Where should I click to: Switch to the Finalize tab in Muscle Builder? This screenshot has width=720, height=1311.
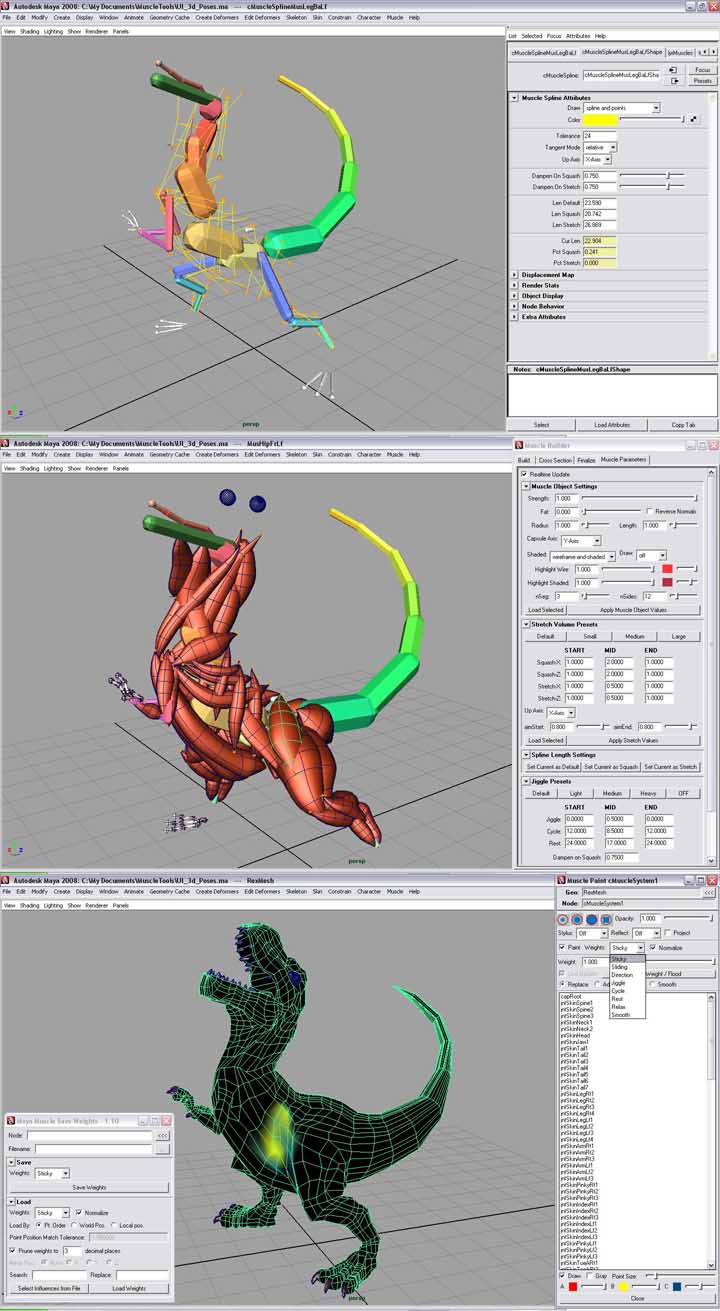pos(587,460)
